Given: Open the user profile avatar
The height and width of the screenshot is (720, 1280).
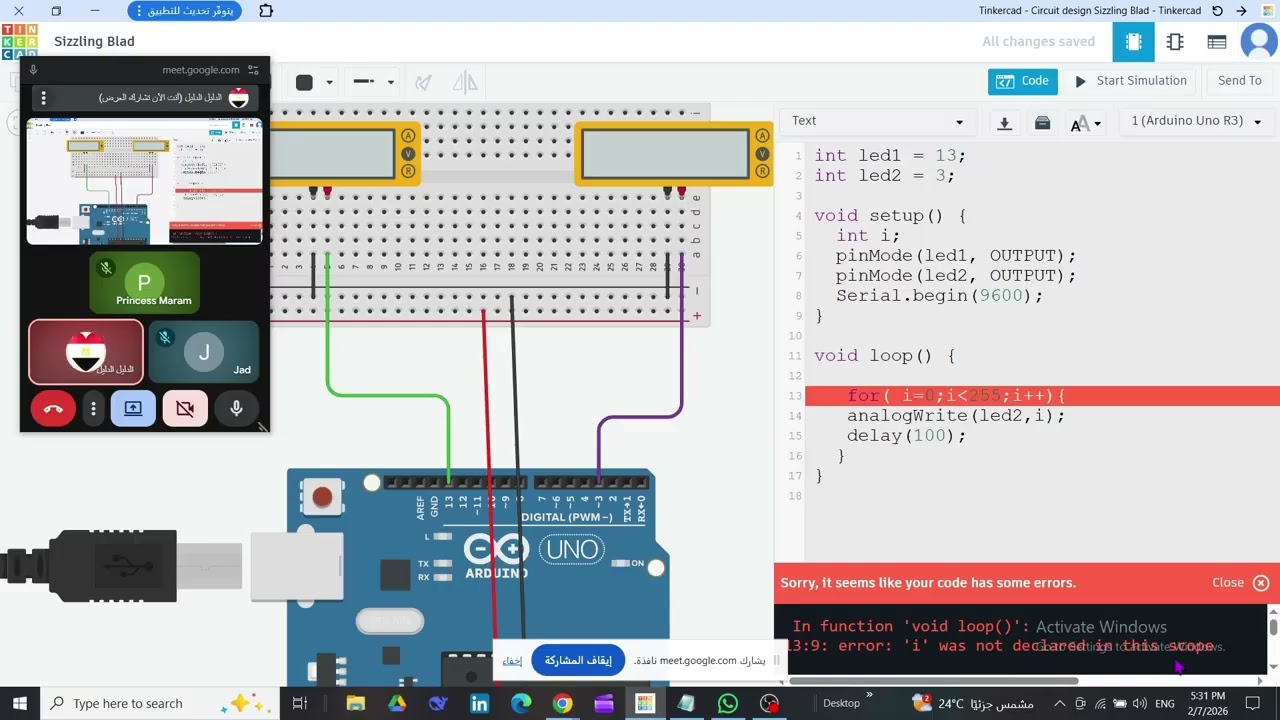Looking at the screenshot, I should tap(1258, 42).
